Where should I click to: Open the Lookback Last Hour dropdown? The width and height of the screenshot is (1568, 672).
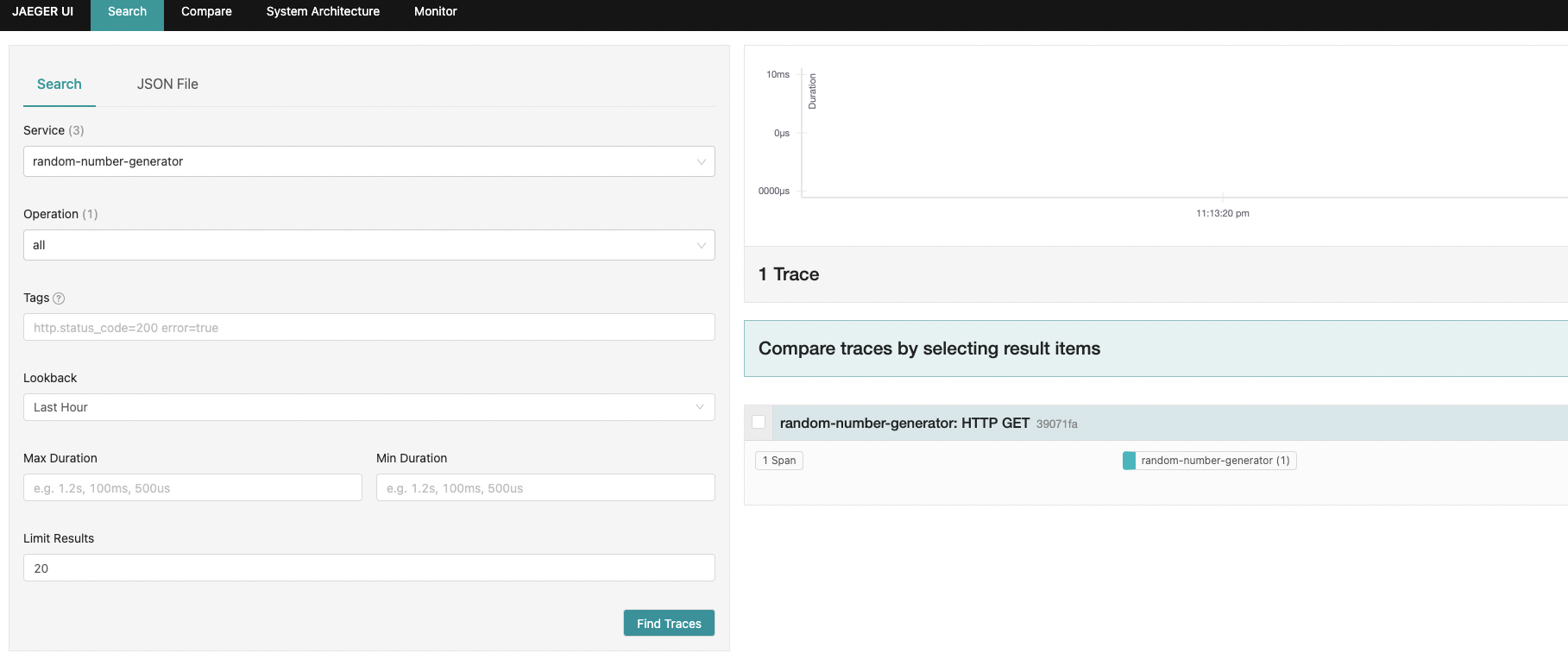click(368, 407)
